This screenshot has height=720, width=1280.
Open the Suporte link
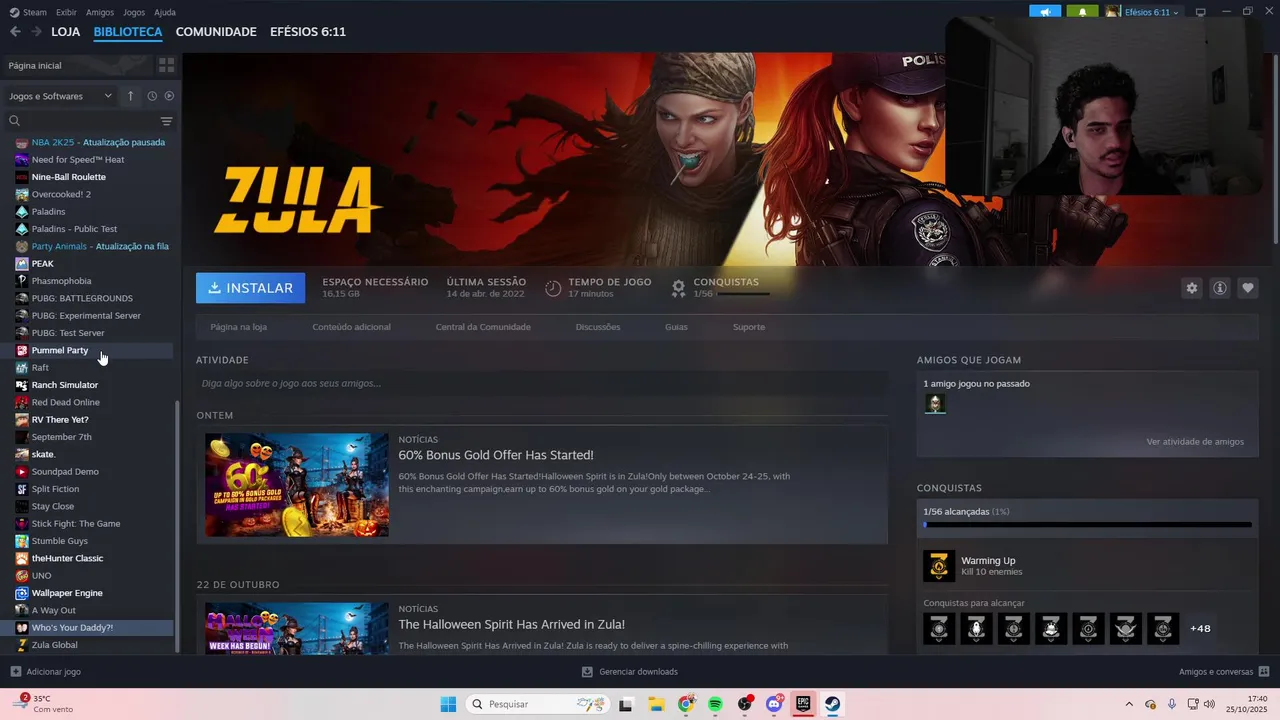click(749, 327)
